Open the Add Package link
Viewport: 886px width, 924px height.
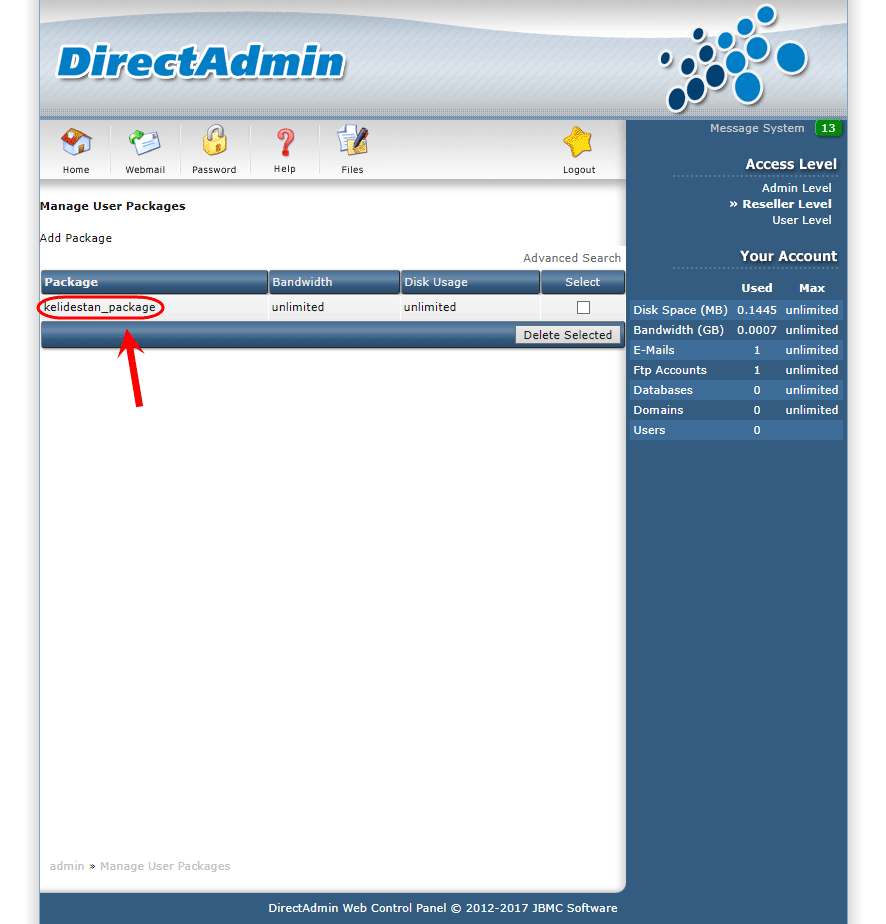[x=75, y=238]
